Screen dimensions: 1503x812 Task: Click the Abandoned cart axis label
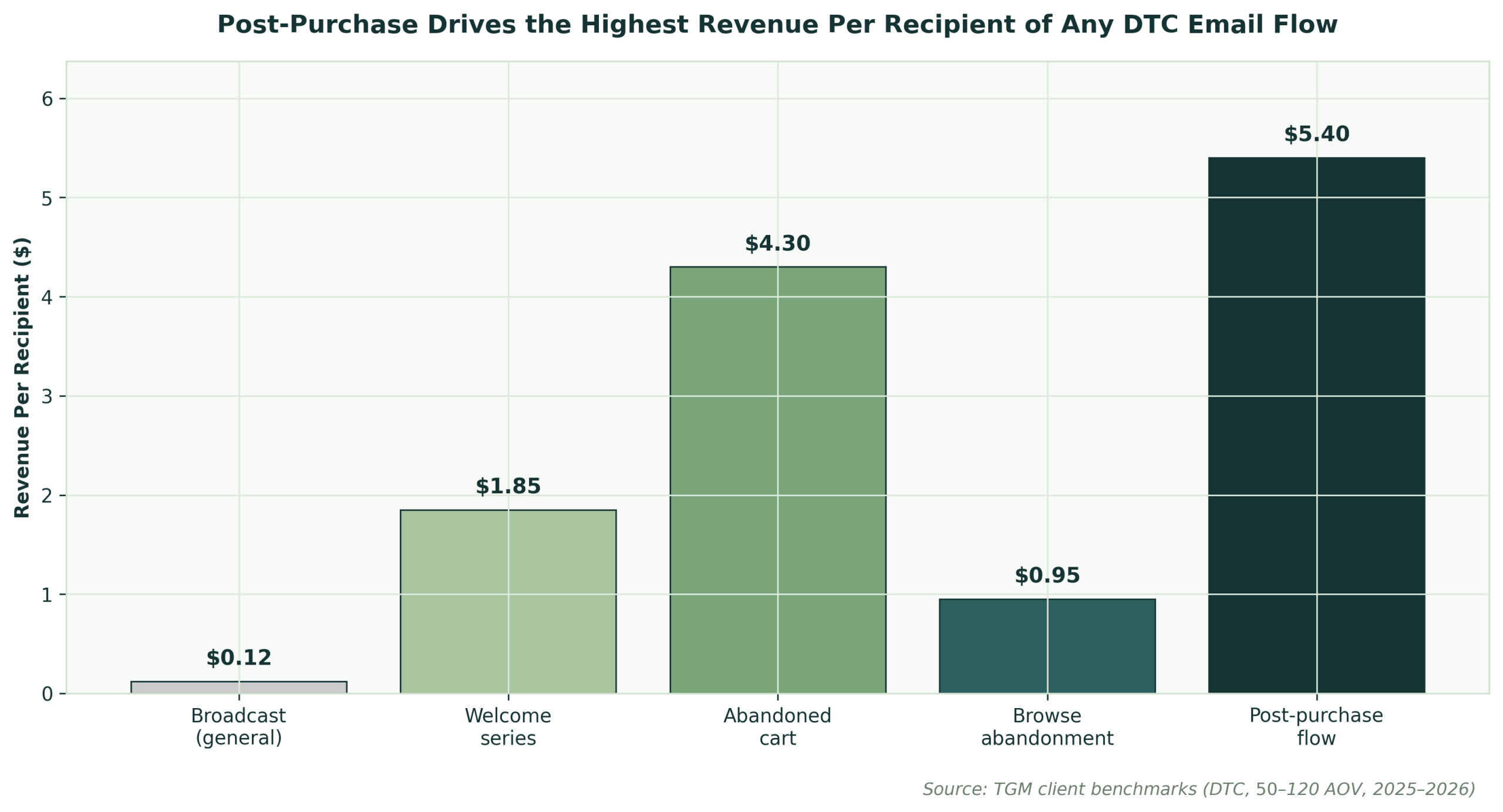pos(778,727)
